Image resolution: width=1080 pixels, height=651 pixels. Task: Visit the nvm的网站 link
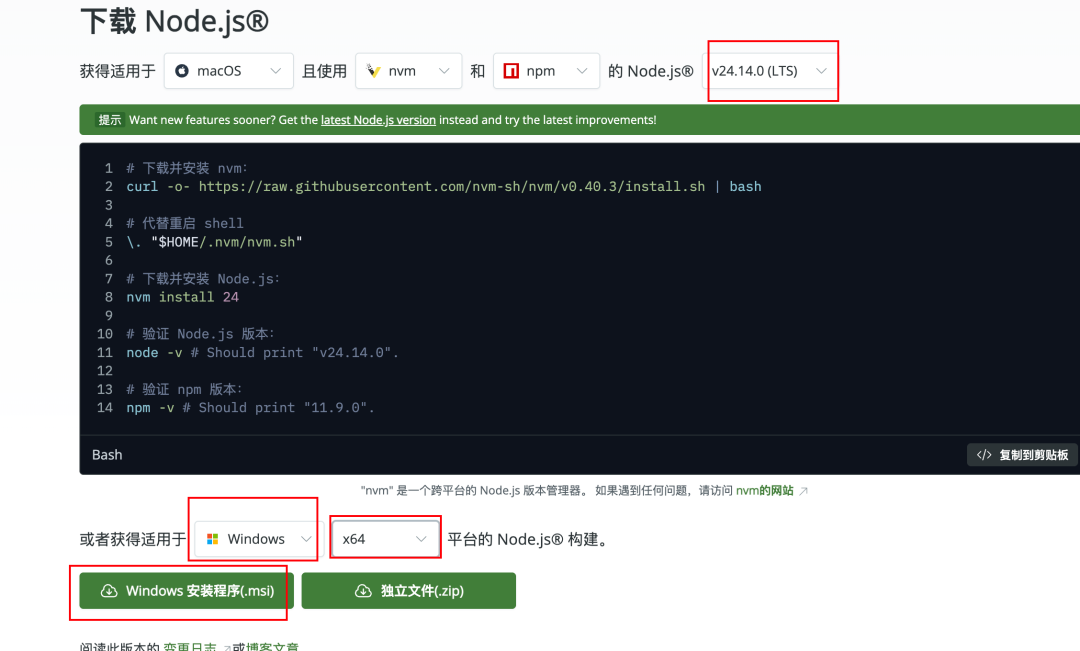(x=765, y=490)
